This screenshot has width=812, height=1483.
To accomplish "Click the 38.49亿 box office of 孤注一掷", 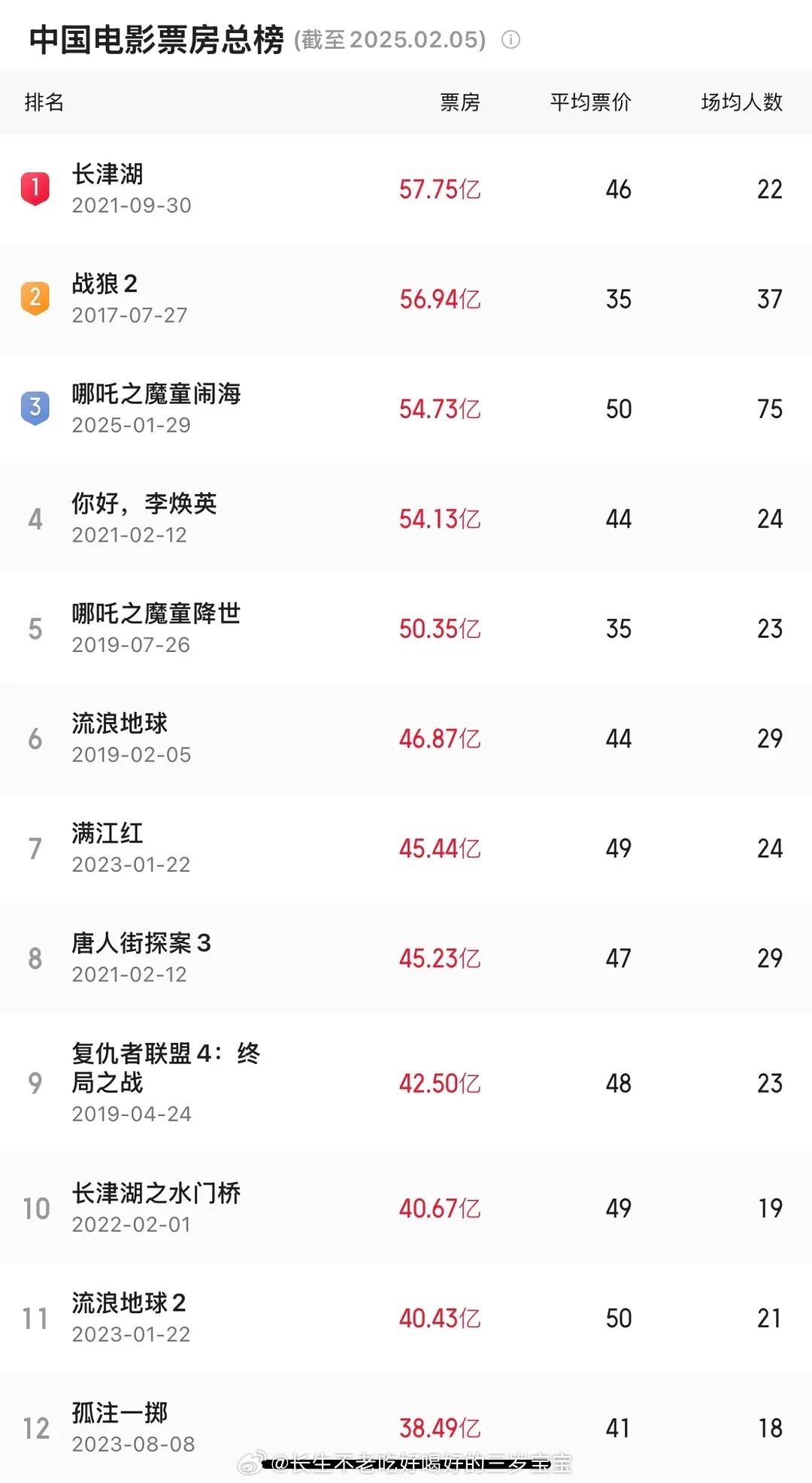I will click(440, 1427).
